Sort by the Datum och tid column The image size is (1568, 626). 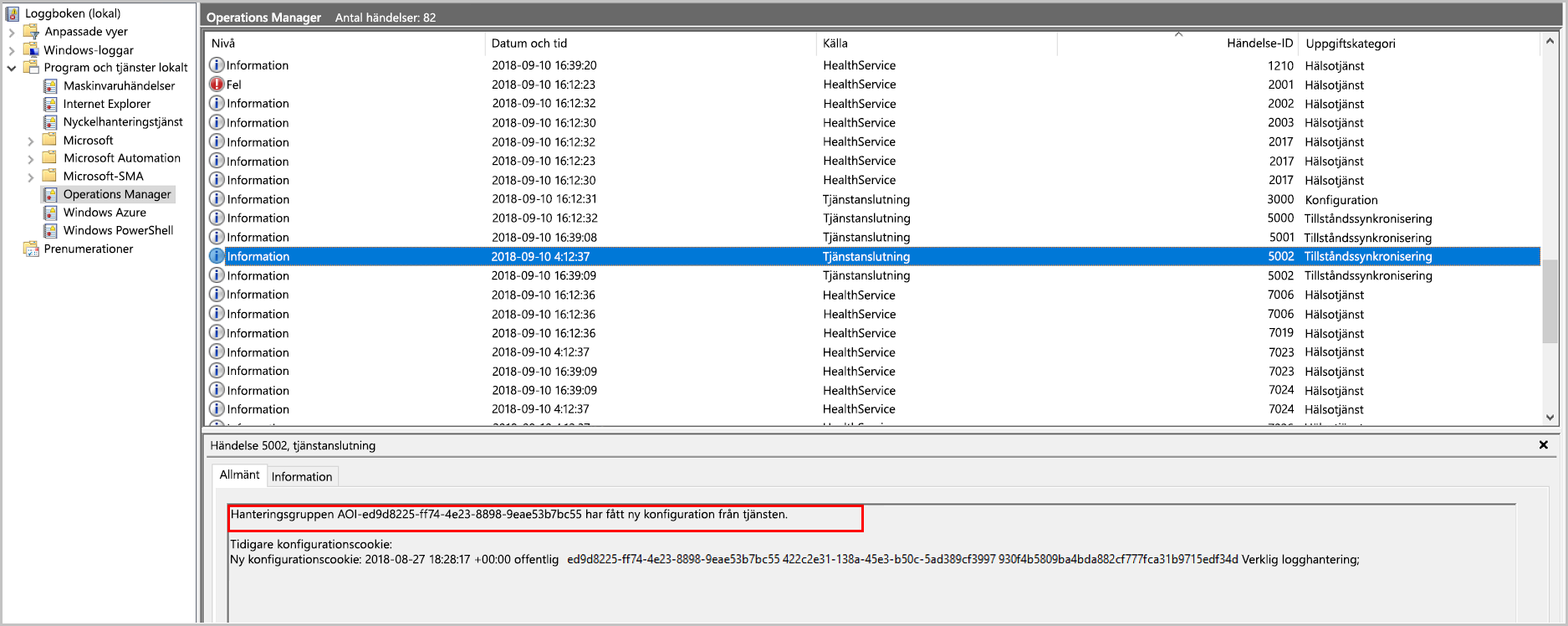[x=650, y=44]
